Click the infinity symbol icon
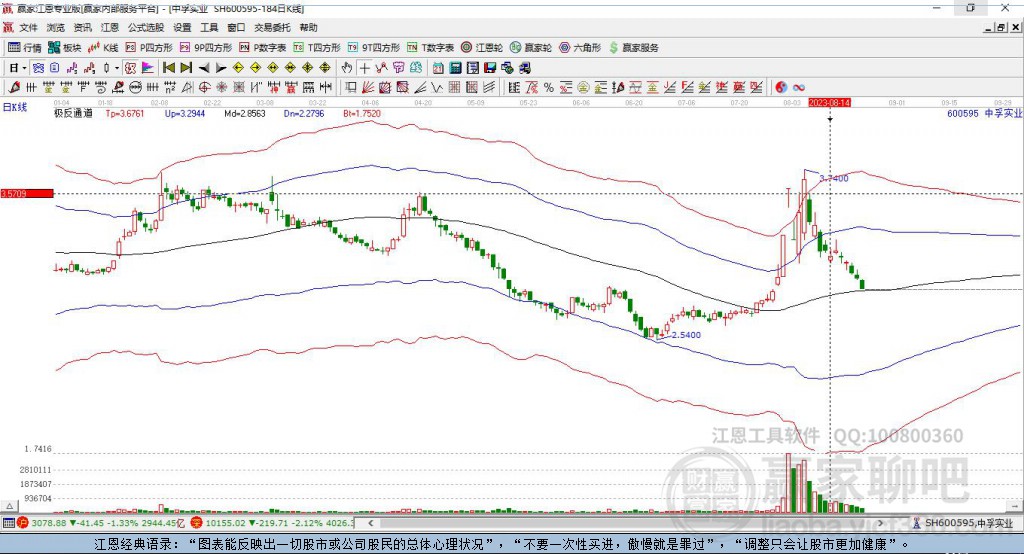Viewport: 1024px width, 554px height. click(x=799, y=87)
